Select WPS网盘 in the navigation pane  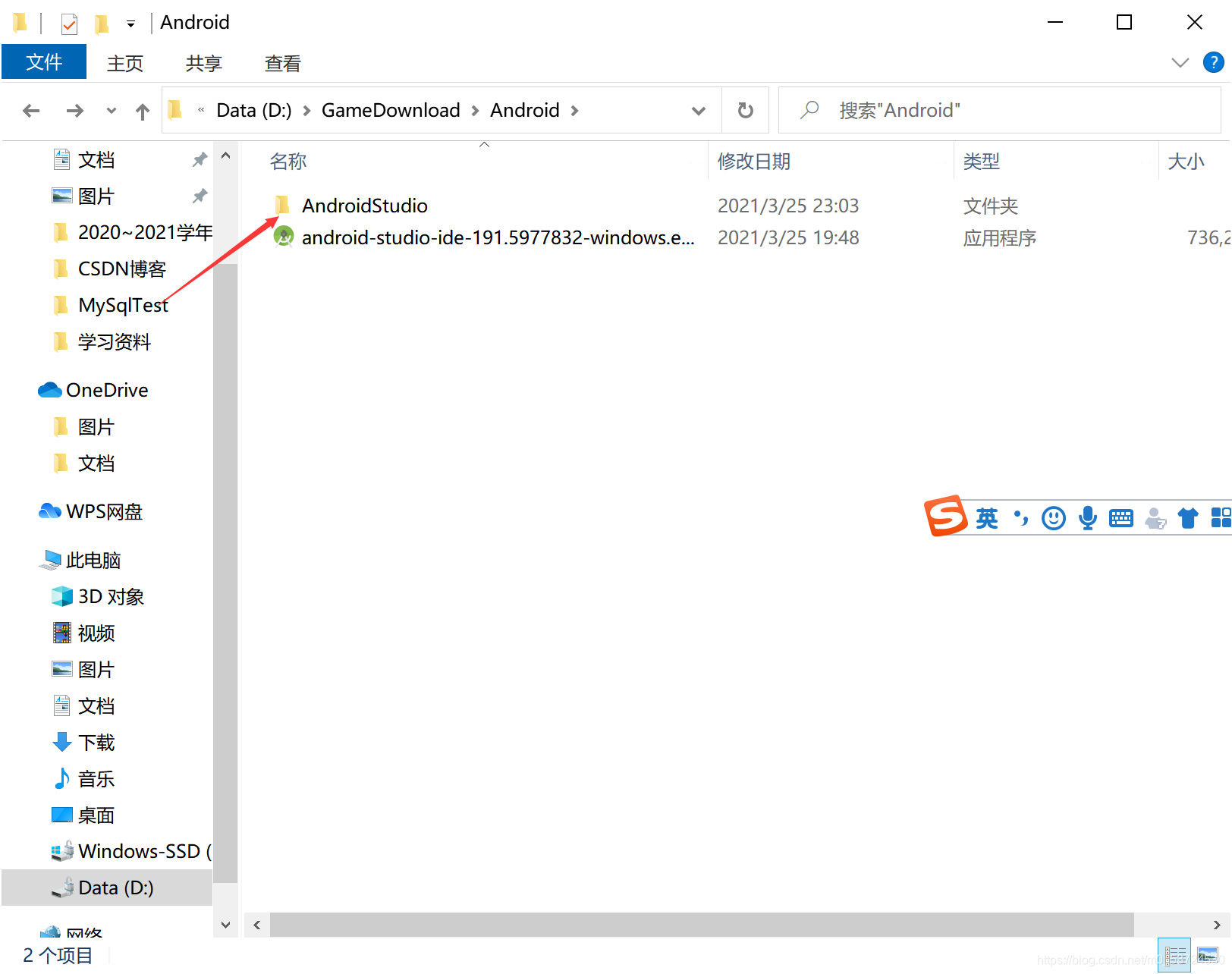[x=104, y=511]
